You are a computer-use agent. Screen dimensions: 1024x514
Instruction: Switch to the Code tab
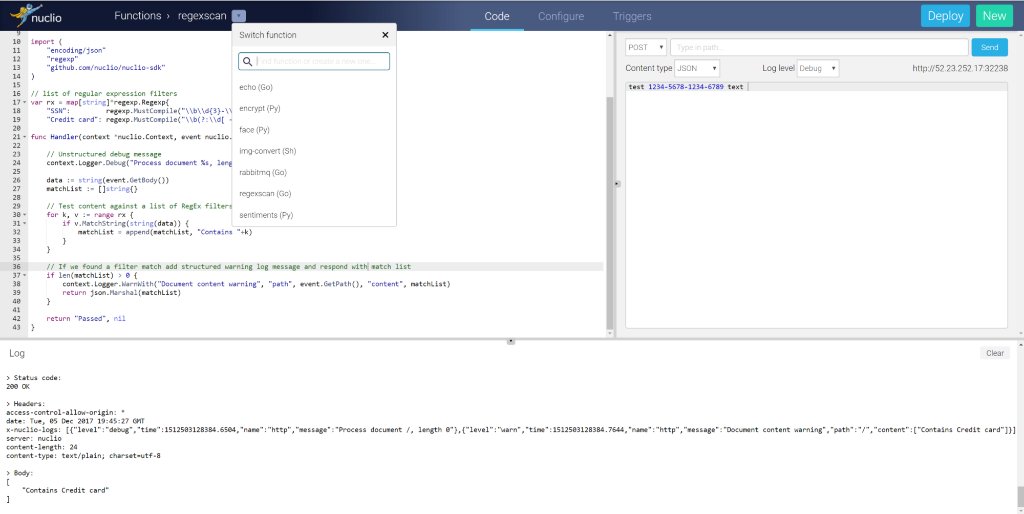coord(497,16)
